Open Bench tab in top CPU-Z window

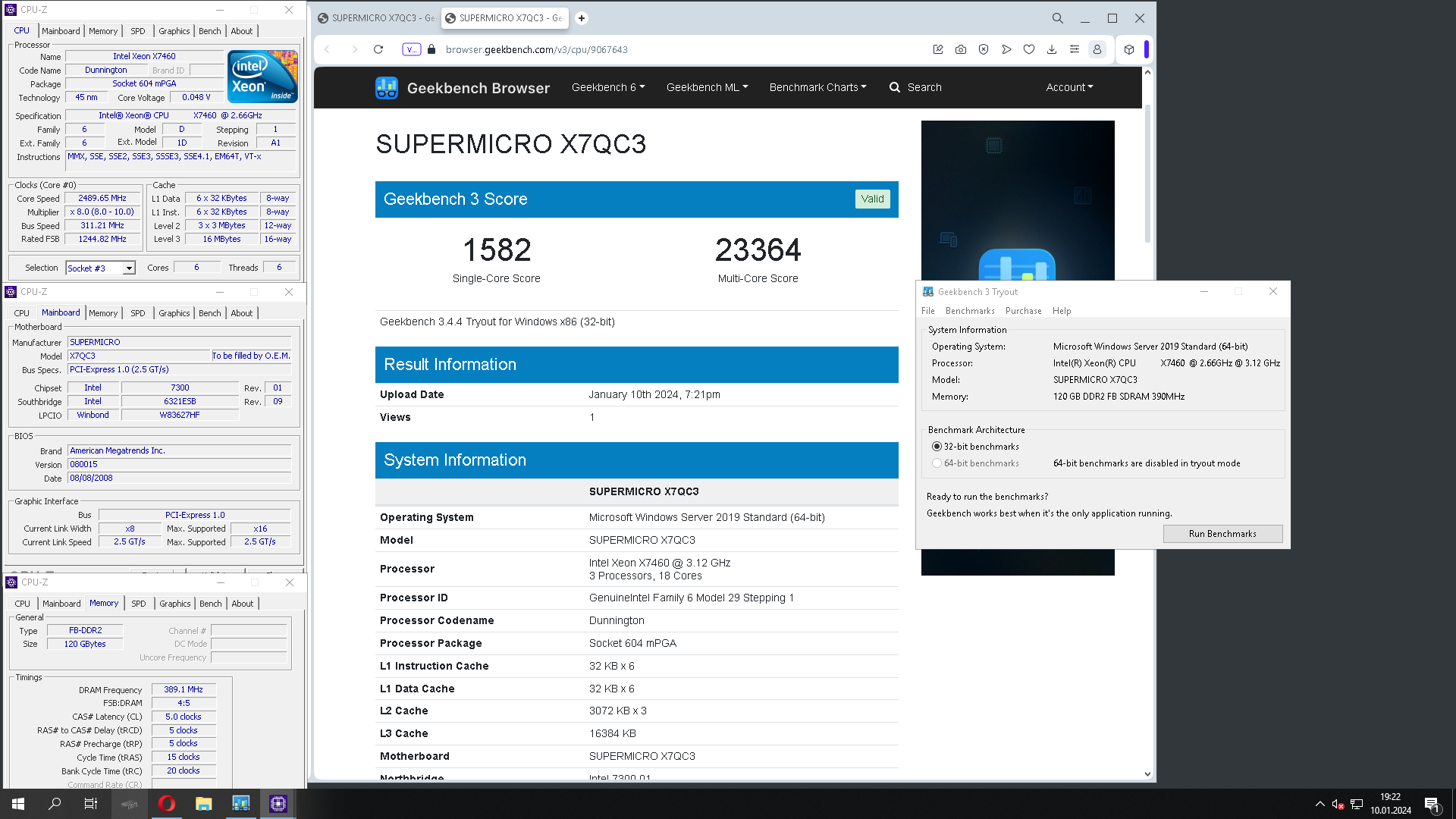(x=210, y=31)
